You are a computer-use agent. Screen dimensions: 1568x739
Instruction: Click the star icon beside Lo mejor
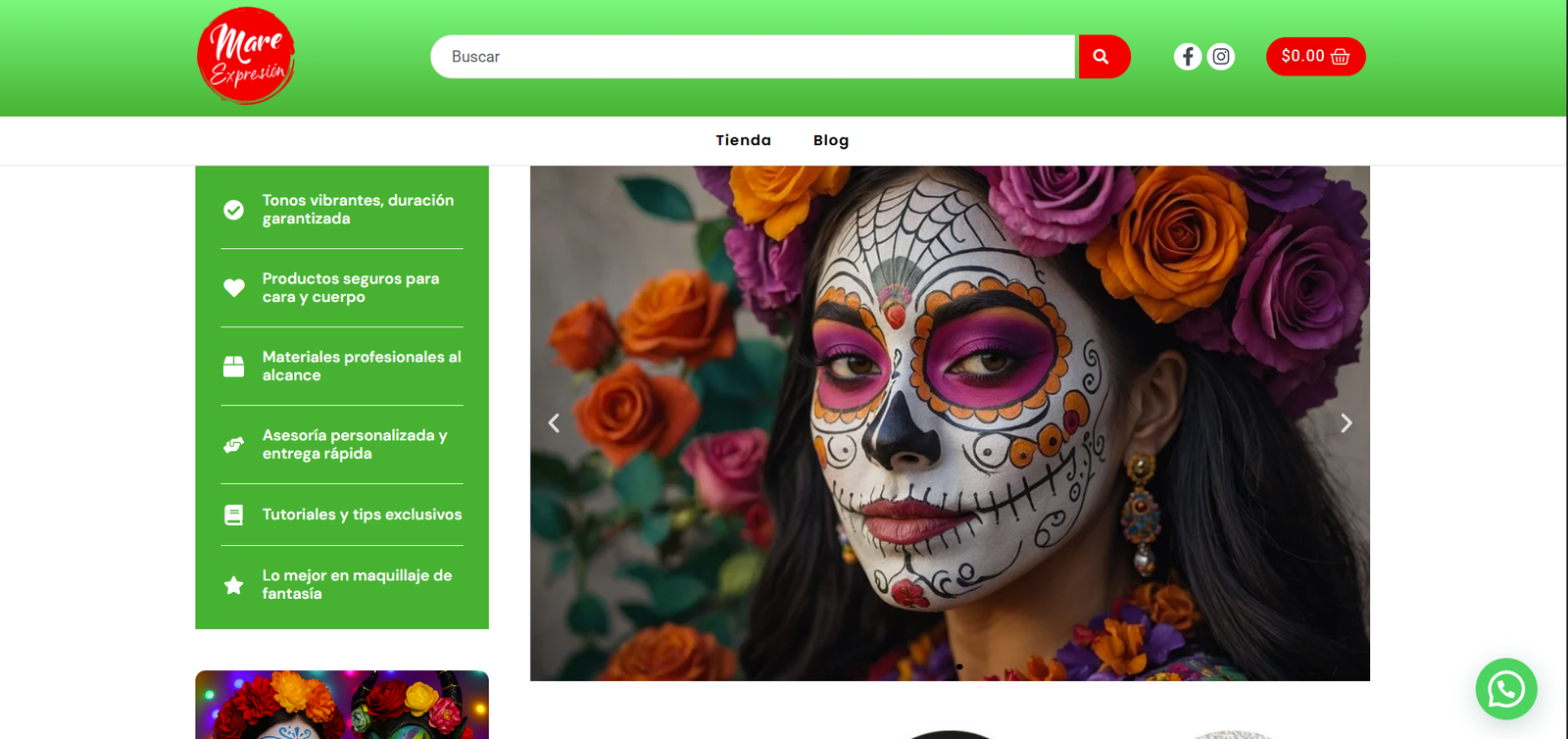(233, 585)
